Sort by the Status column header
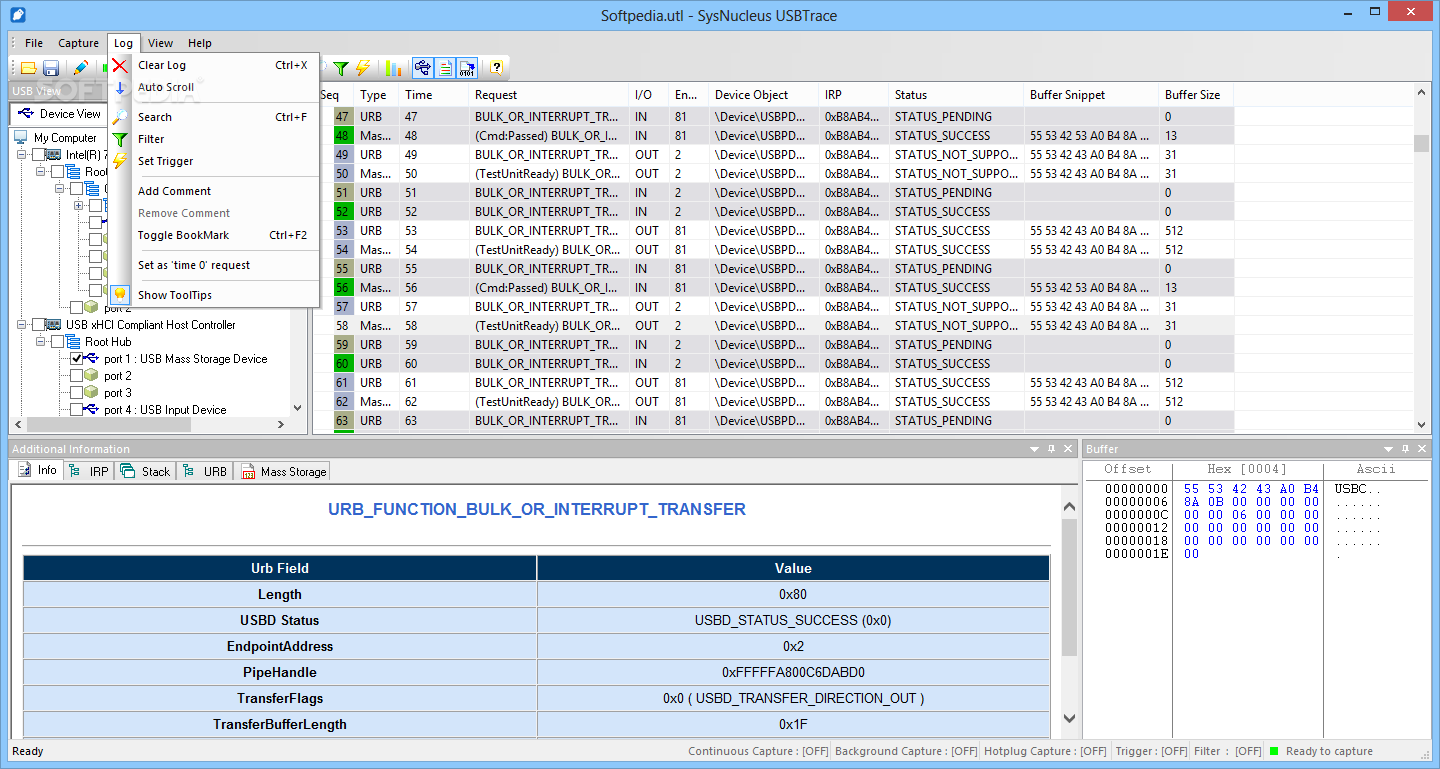Screen dimensions: 1440x769 (956, 95)
